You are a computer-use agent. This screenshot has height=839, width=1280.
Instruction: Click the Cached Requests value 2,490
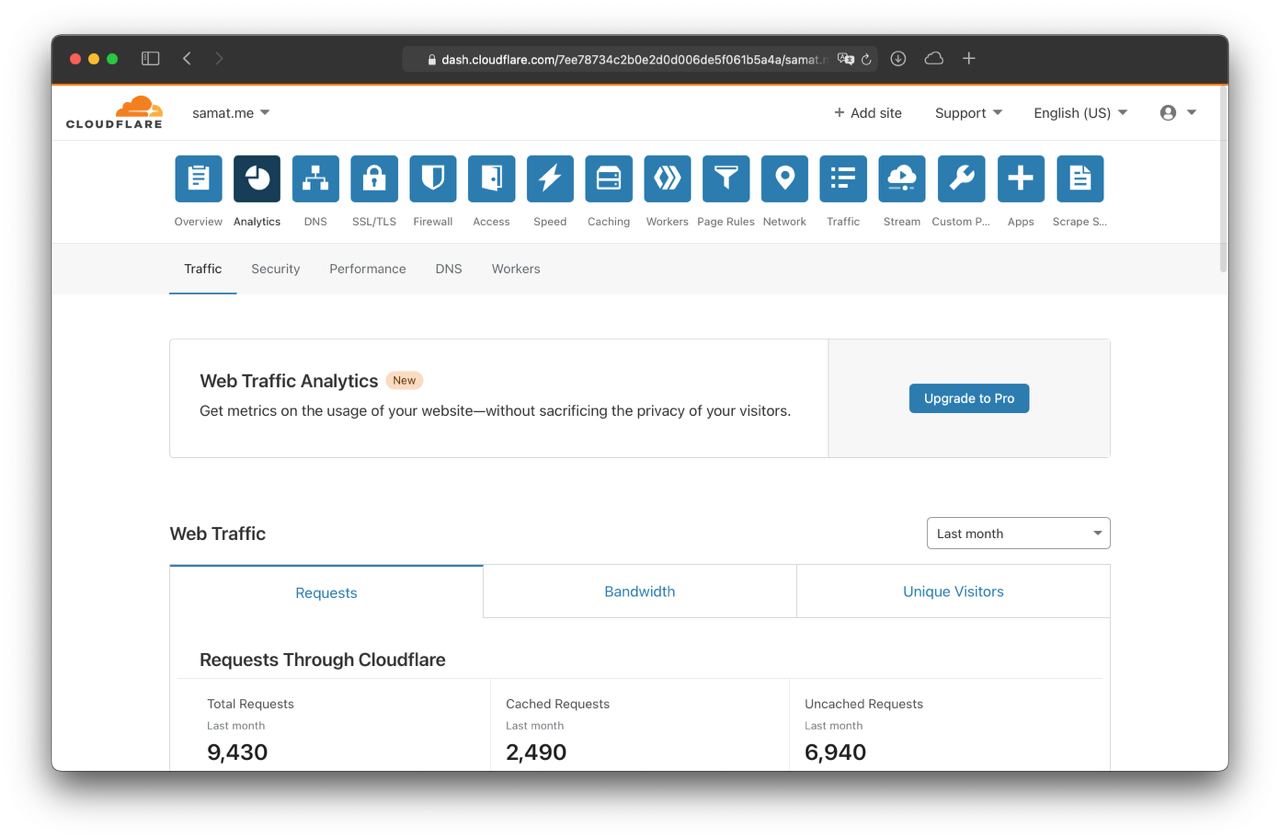point(536,752)
